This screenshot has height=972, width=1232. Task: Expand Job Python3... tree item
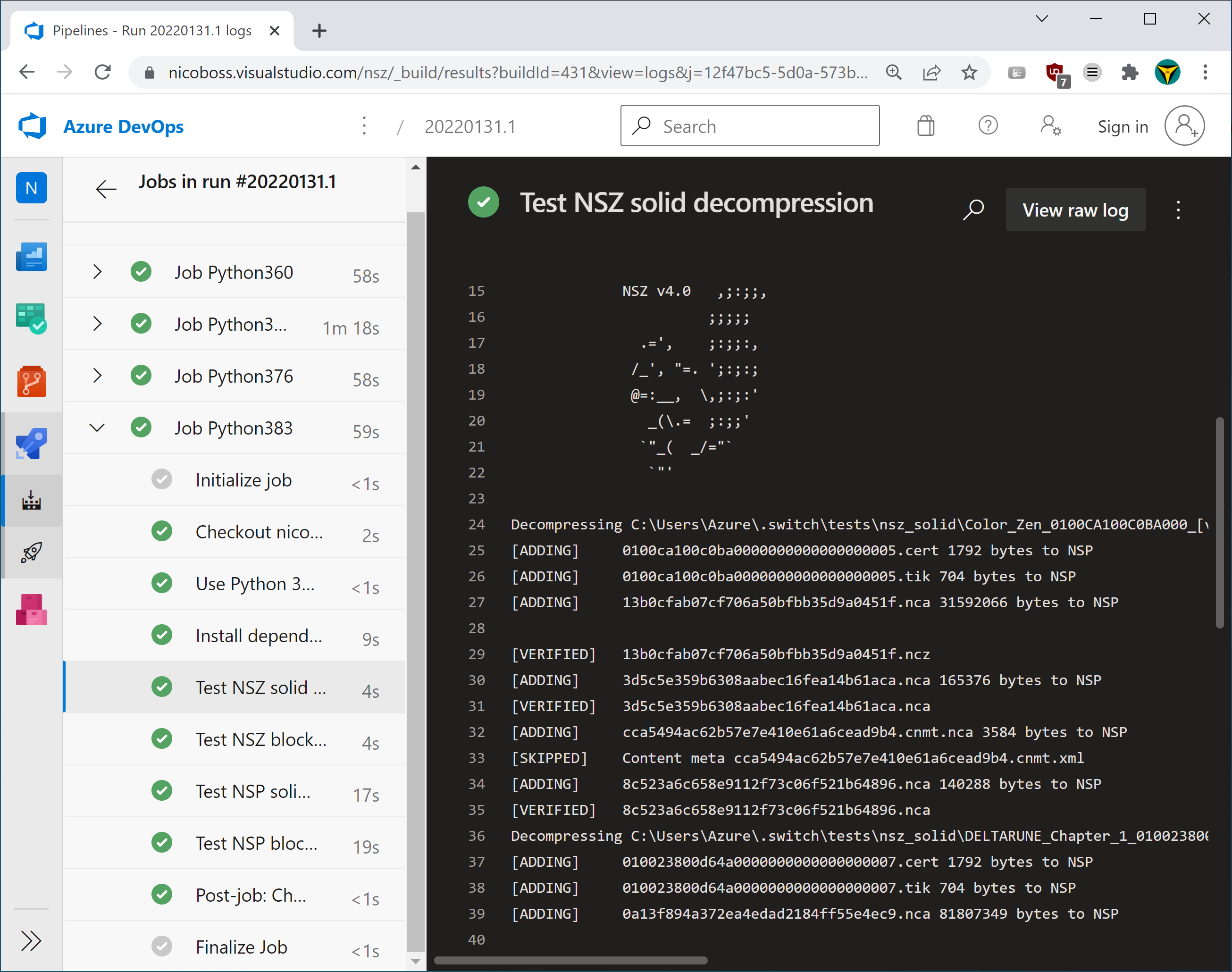97,324
